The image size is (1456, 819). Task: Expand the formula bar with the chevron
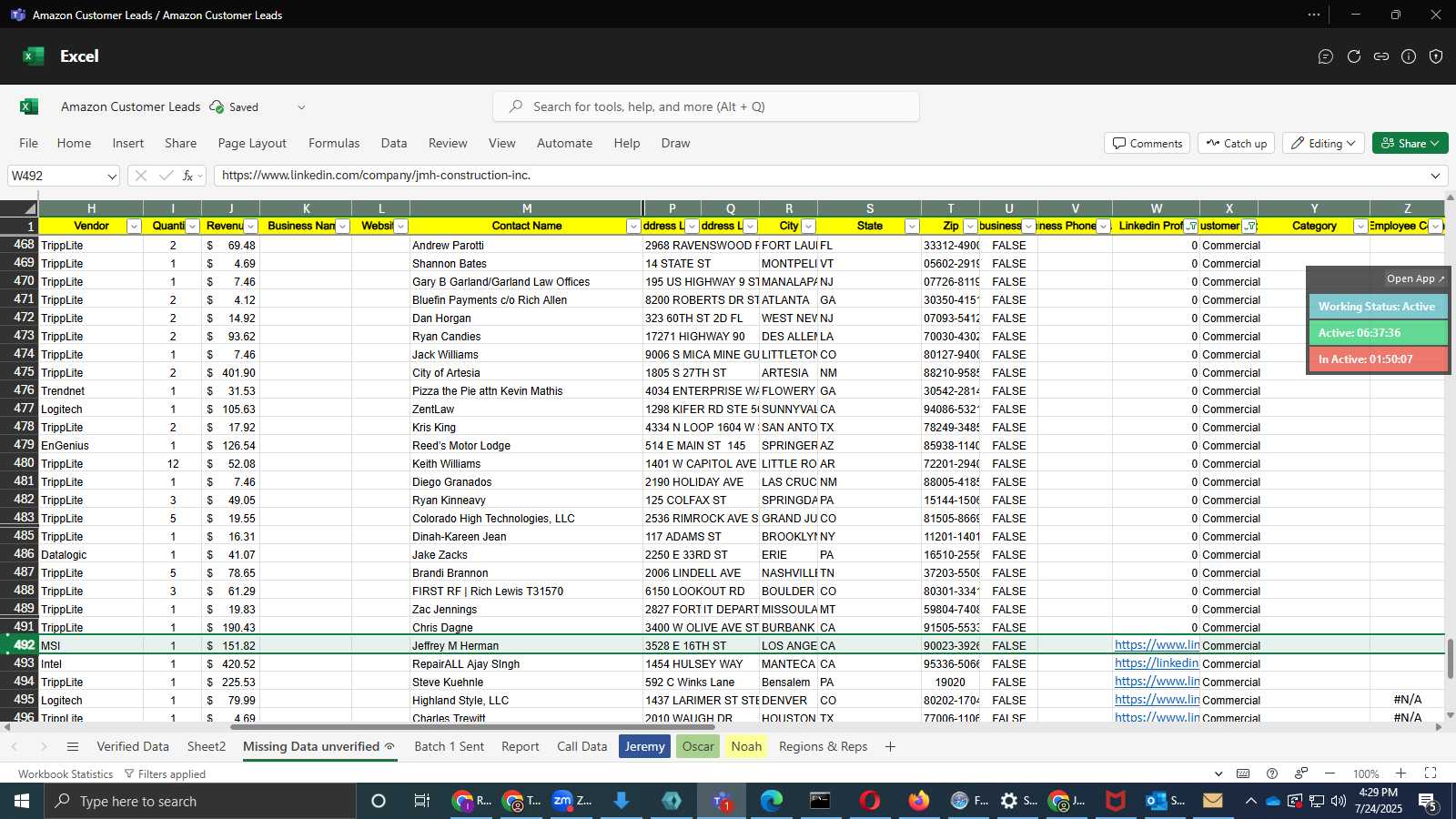click(x=1435, y=176)
